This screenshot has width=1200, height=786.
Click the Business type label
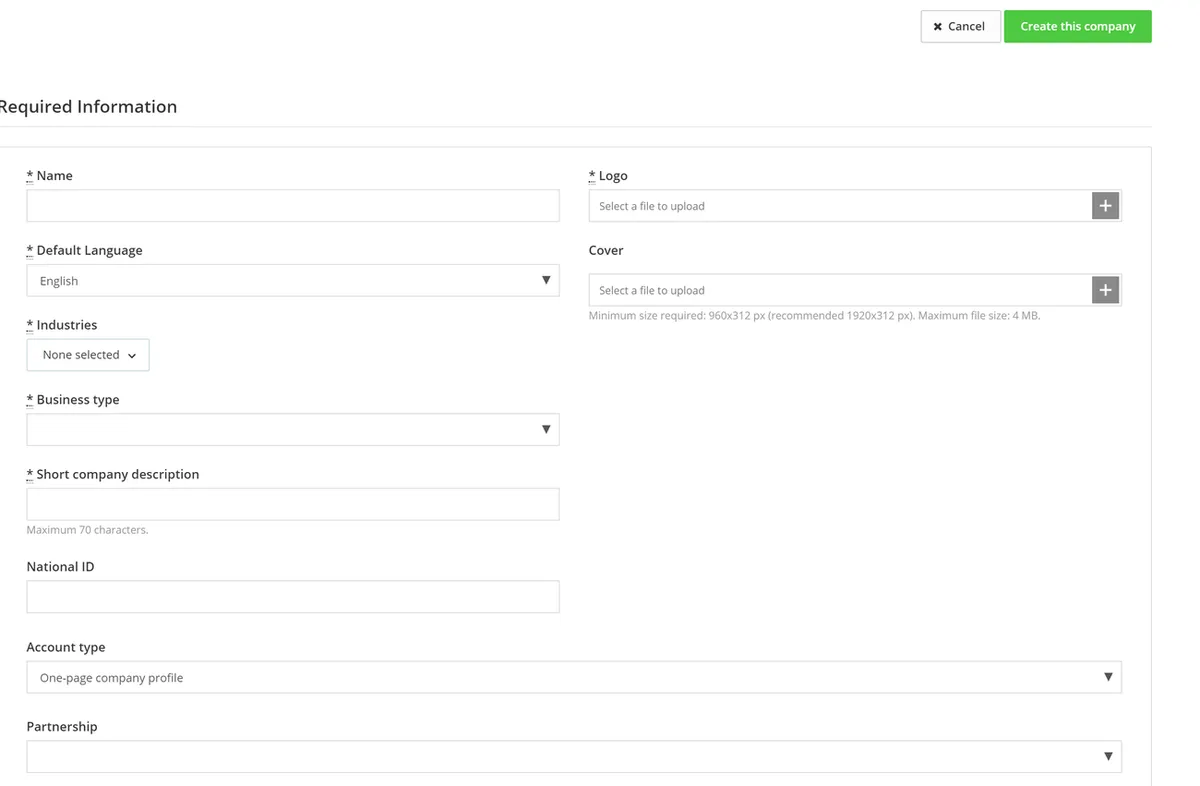tap(73, 400)
